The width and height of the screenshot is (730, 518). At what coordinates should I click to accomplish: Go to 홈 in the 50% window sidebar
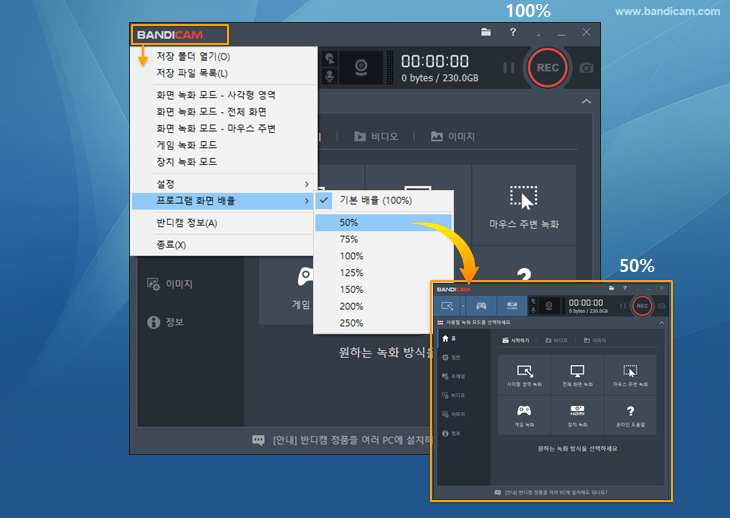point(449,338)
